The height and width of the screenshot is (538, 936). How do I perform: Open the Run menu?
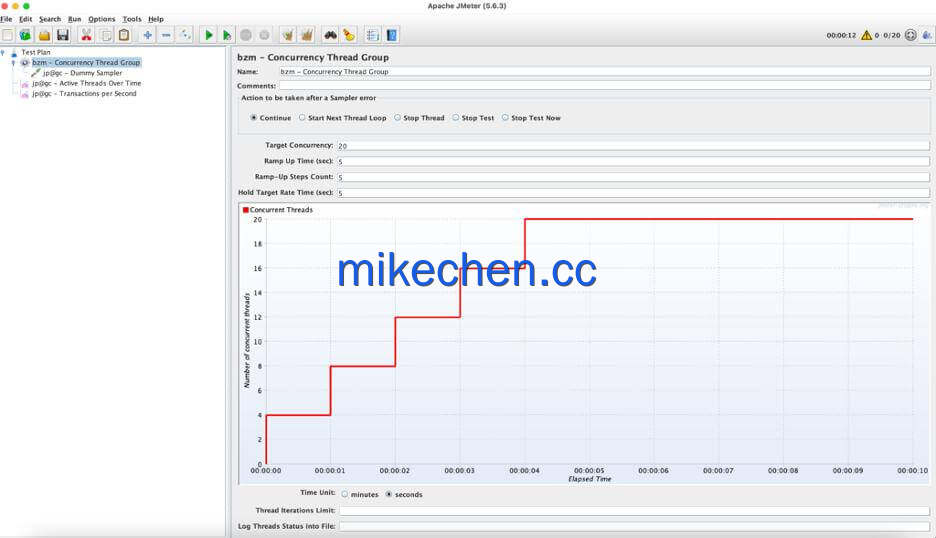pyautogui.click(x=75, y=19)
